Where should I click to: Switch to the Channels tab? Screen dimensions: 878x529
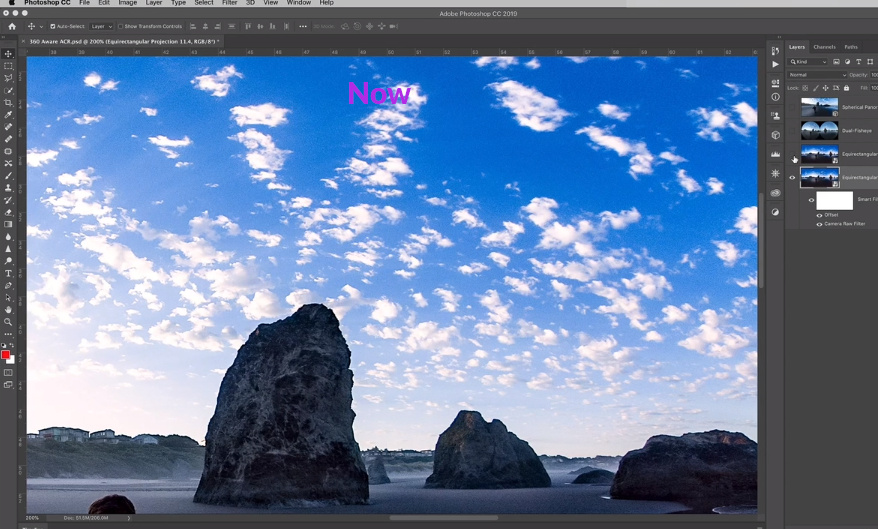click(x=824, y=47)
